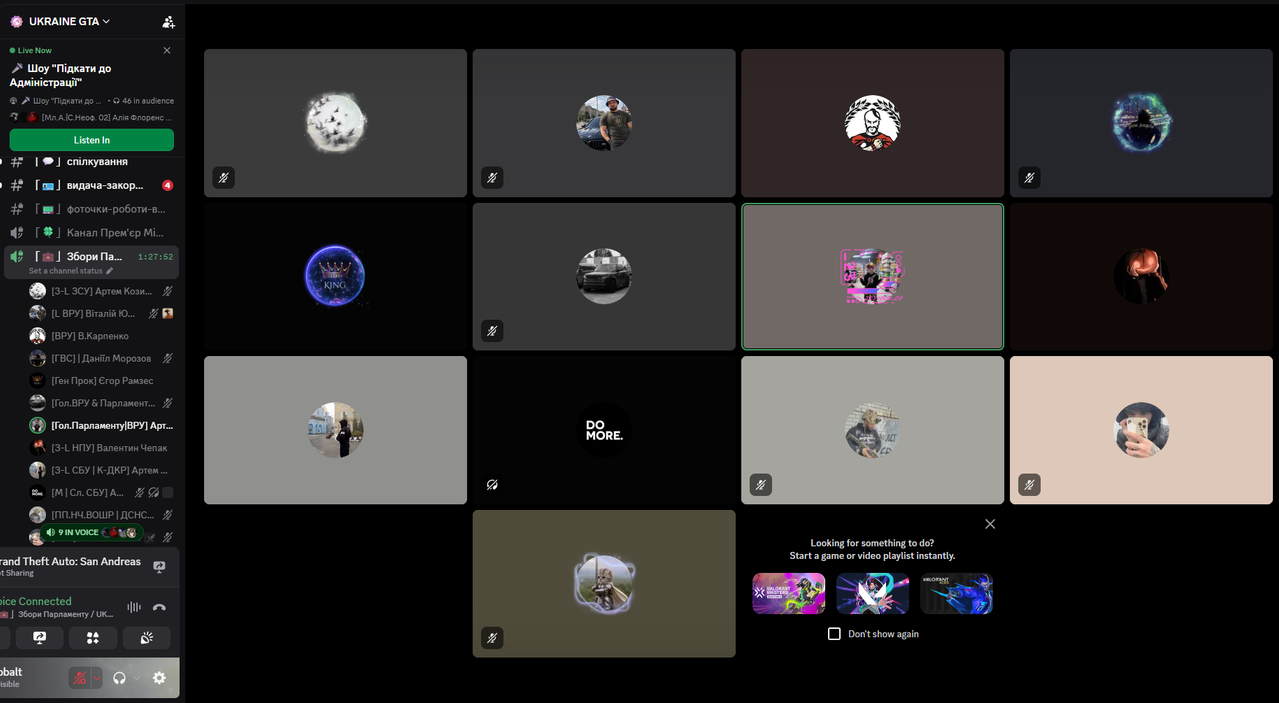Image resolution: width=1279 pixels, height=703 pixels.
Task: Open the invite people icon beside UKRAINE GTA
Action: [168, 21]
